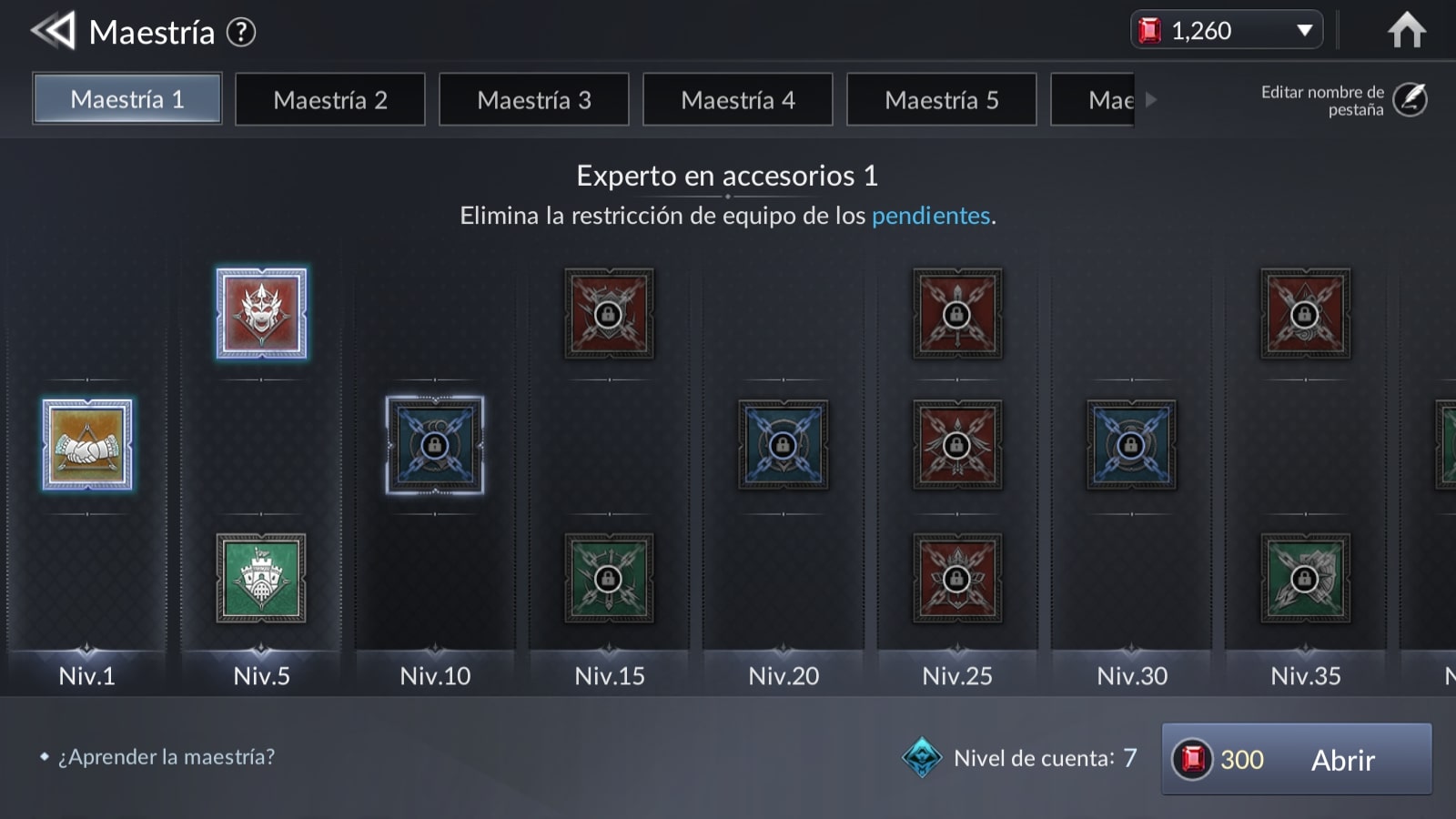Switch to the Maestría 4 tab
Viewport: 1456px width, 819px height.
click(x=738, y=99)
